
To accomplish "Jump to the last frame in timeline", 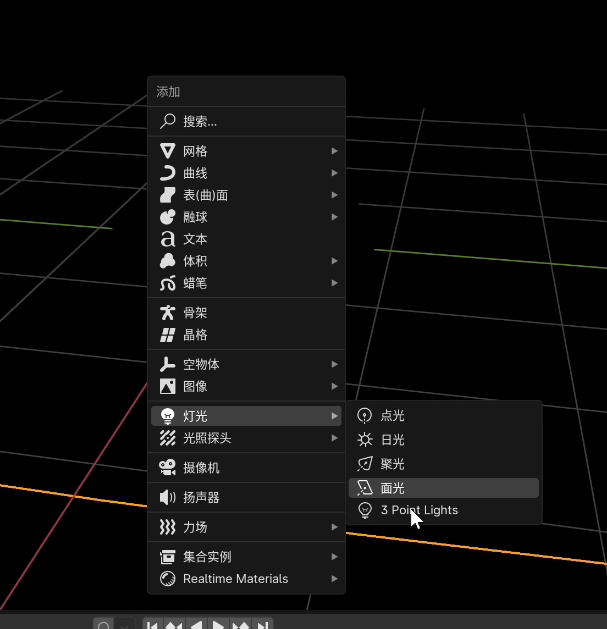I will pyautogui.click(x=262, y=624).
